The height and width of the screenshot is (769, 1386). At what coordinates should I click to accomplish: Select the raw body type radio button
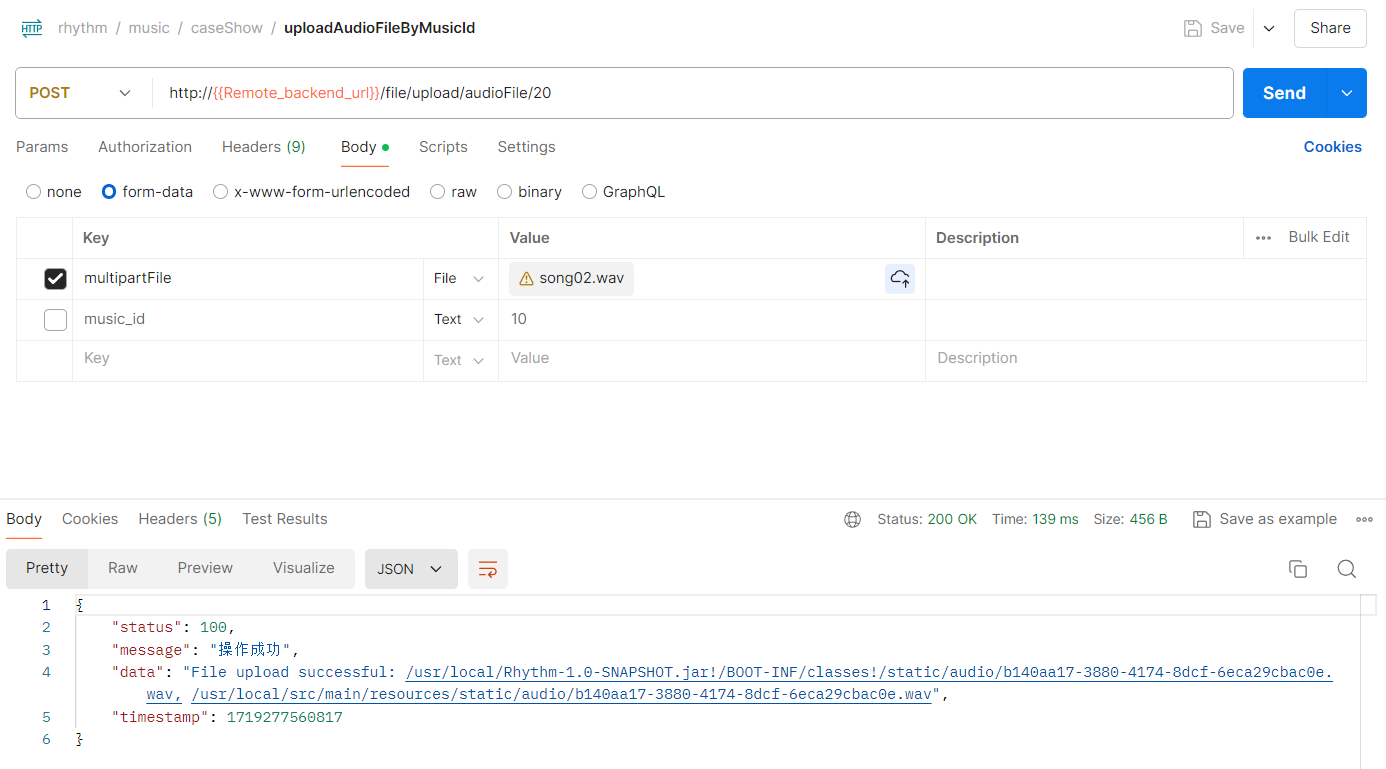point(437,192)
